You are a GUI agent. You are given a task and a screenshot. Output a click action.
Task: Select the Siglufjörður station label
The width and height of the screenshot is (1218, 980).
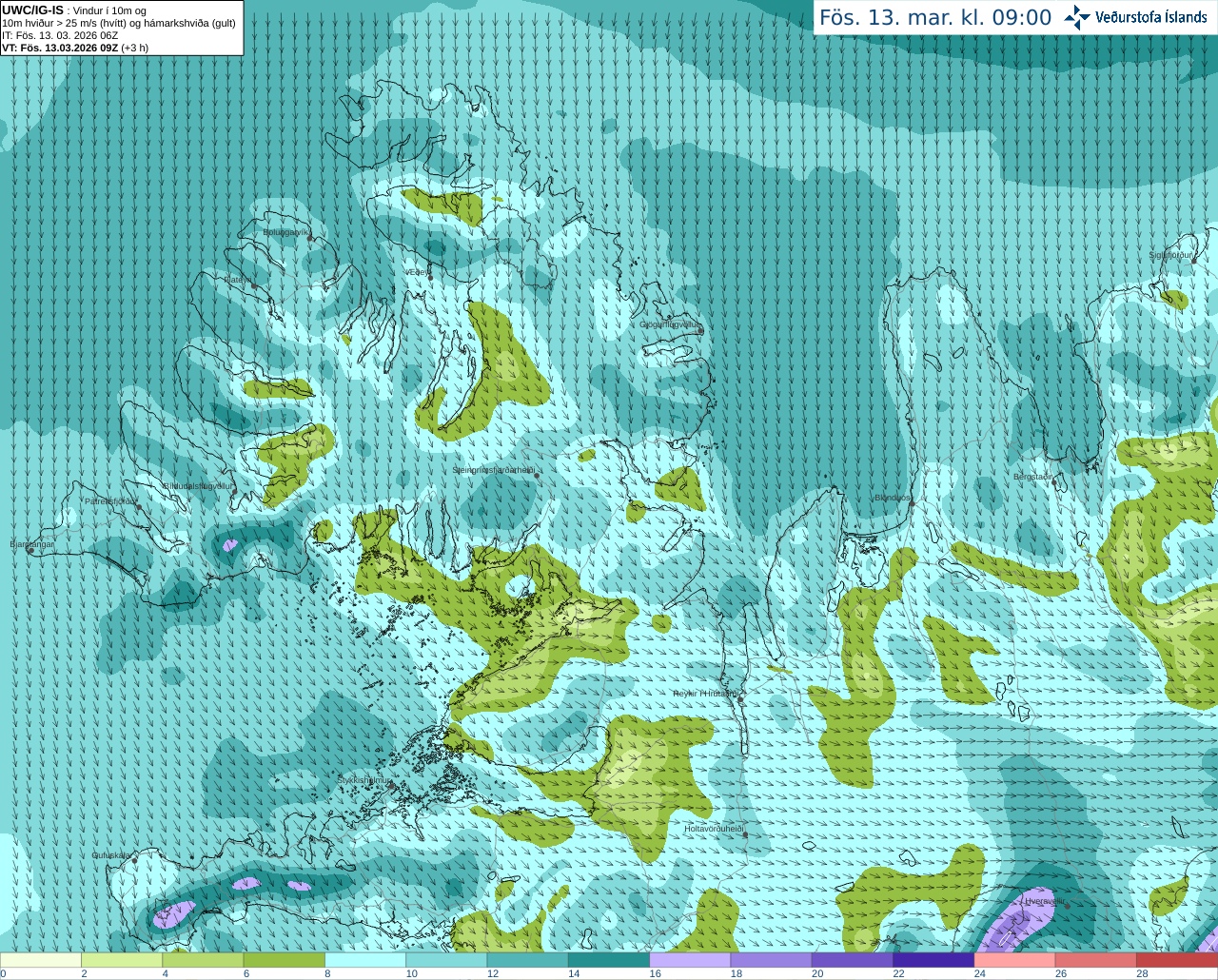1170,255
